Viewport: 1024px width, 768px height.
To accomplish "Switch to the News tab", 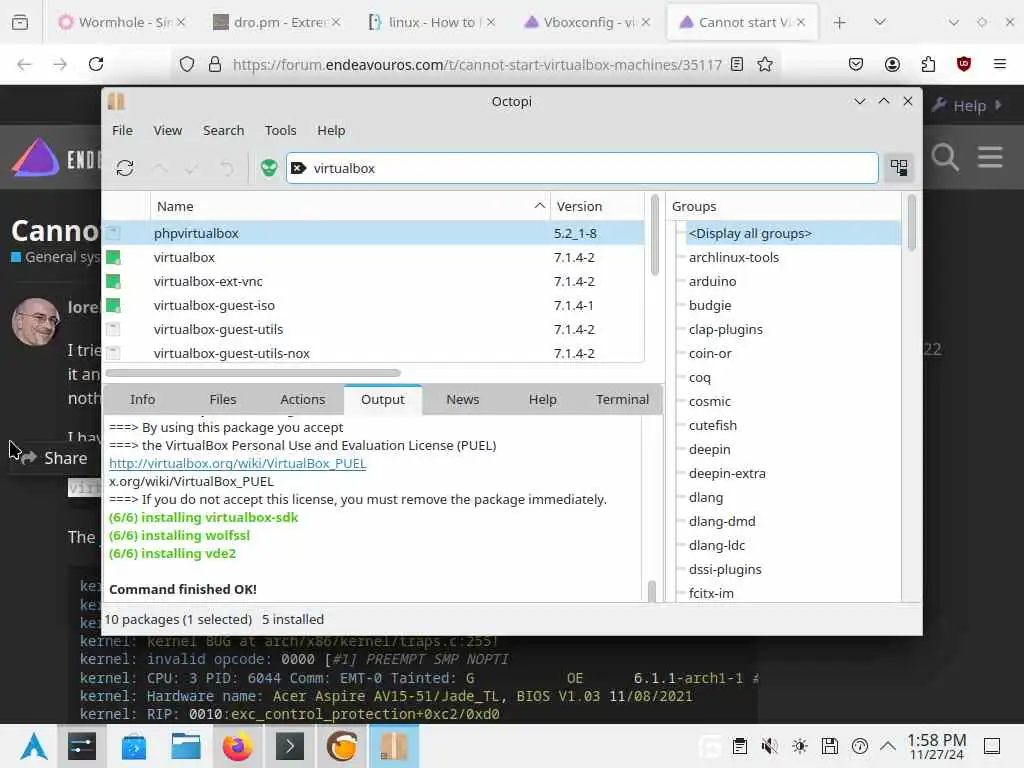I will point(462,400).
